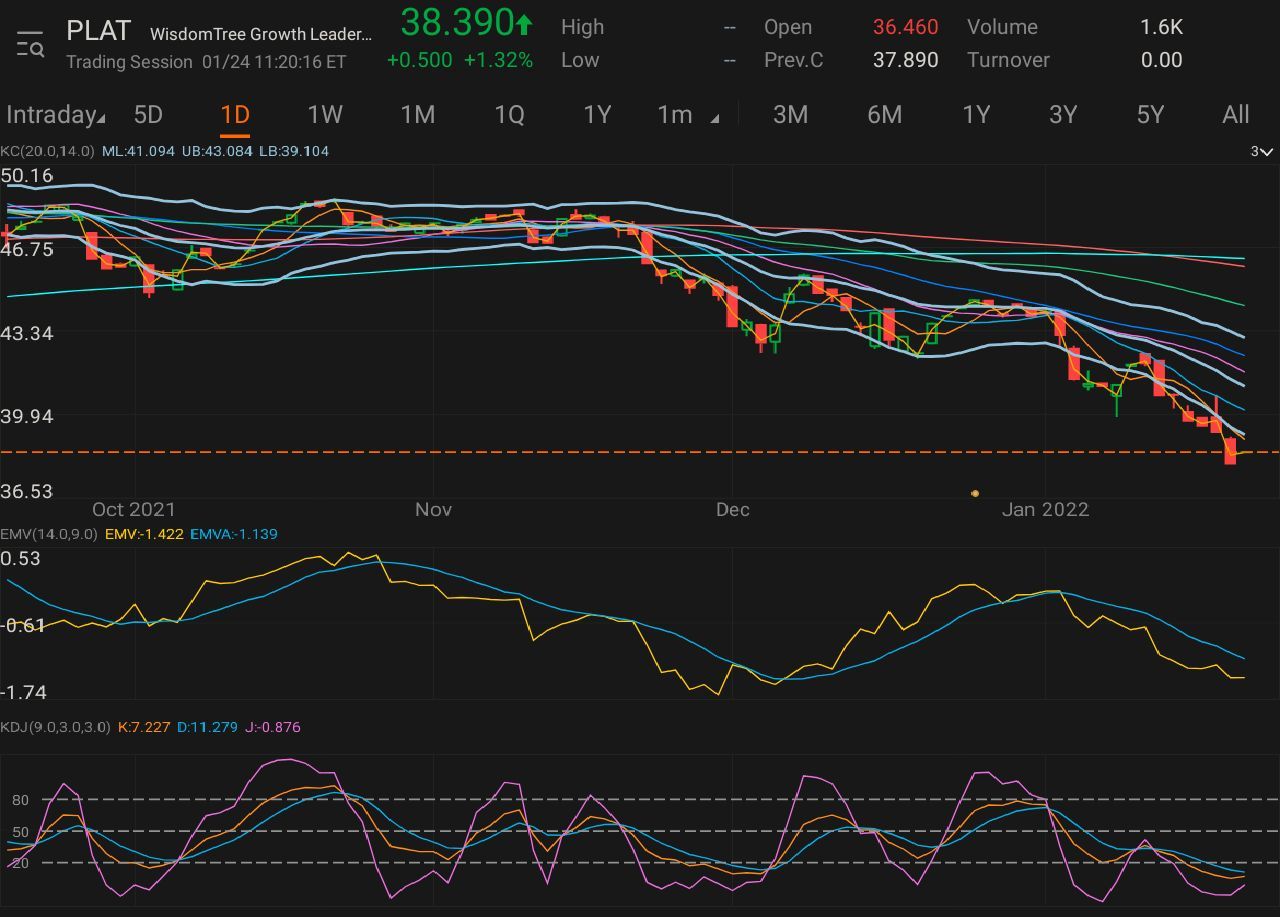Set range to 3M
The image size is (1280, 917).
[x=790, y=115]
